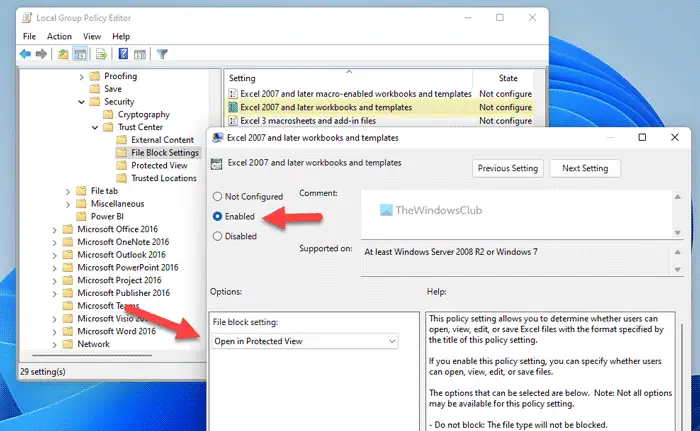Sort by the Setting column header

click(349, 78)
